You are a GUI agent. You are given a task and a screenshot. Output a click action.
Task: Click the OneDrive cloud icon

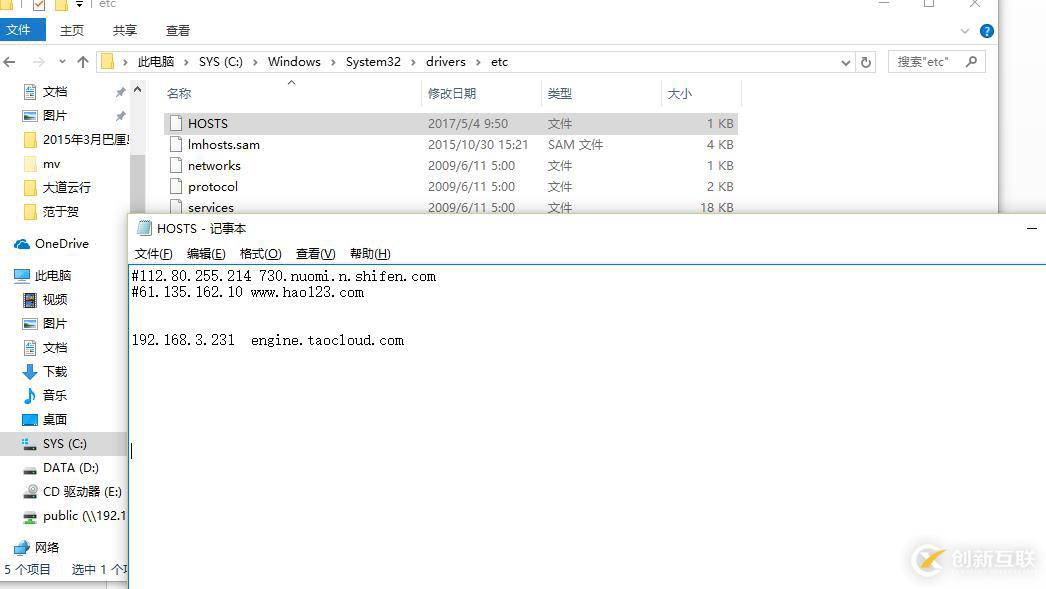point(22,244)
